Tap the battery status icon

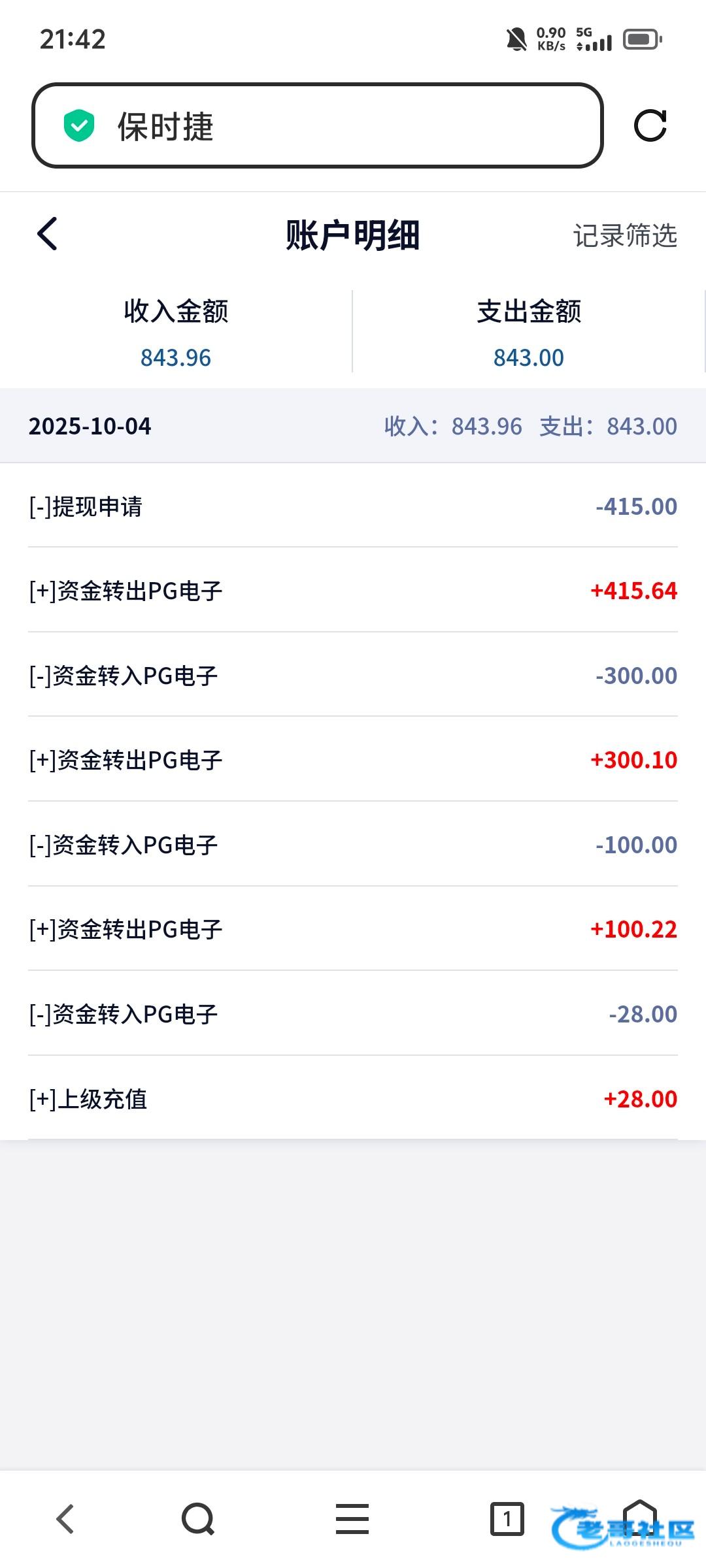pyautogui.click(x=642, y=40)
